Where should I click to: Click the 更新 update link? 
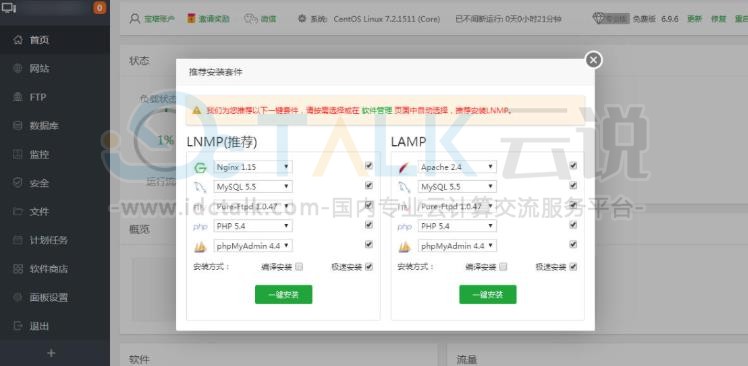pos(694,19)
